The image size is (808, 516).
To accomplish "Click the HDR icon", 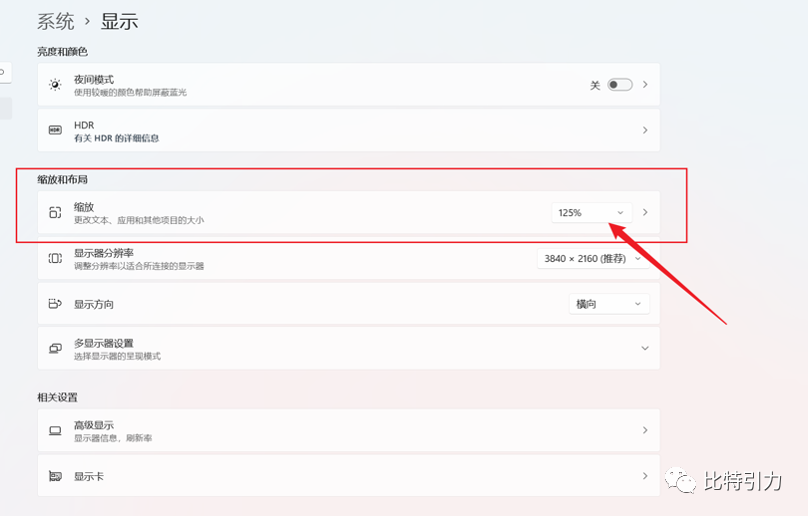I will pyautogui.click(x=55, y=131).
